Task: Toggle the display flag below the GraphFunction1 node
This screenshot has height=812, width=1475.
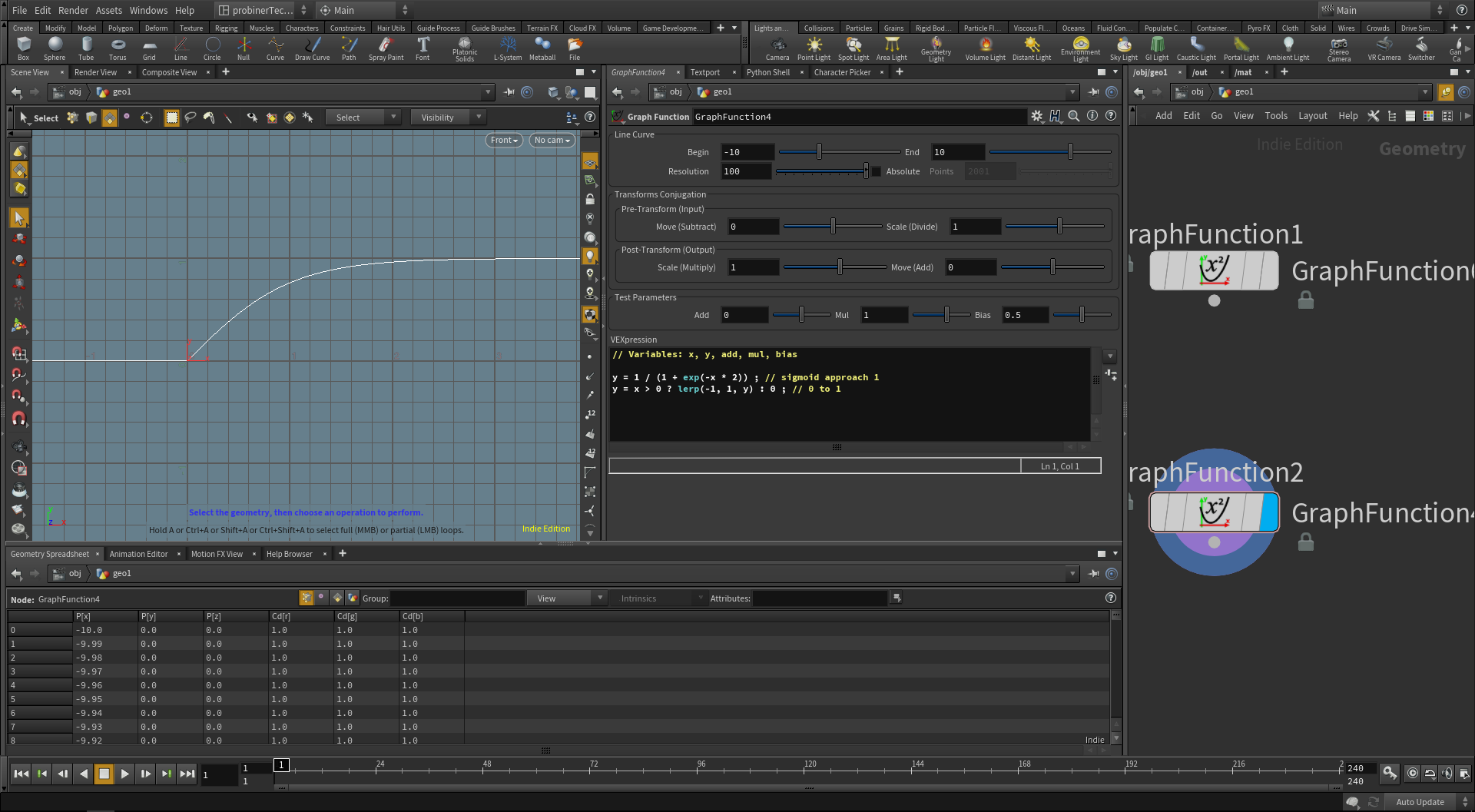Action: pyautogui.click(x=1214, y=301)
